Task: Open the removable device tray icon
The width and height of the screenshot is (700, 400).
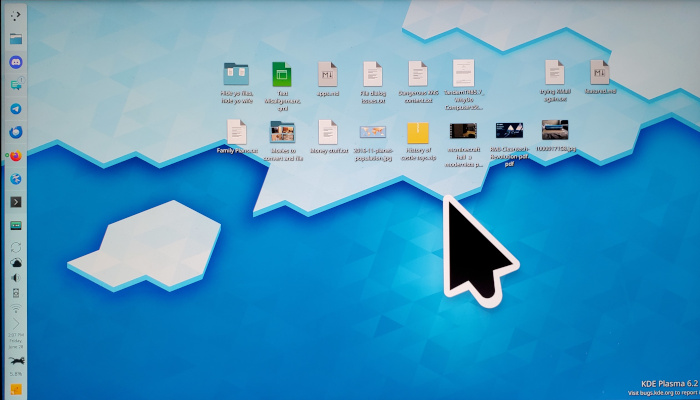Action: 16,293
